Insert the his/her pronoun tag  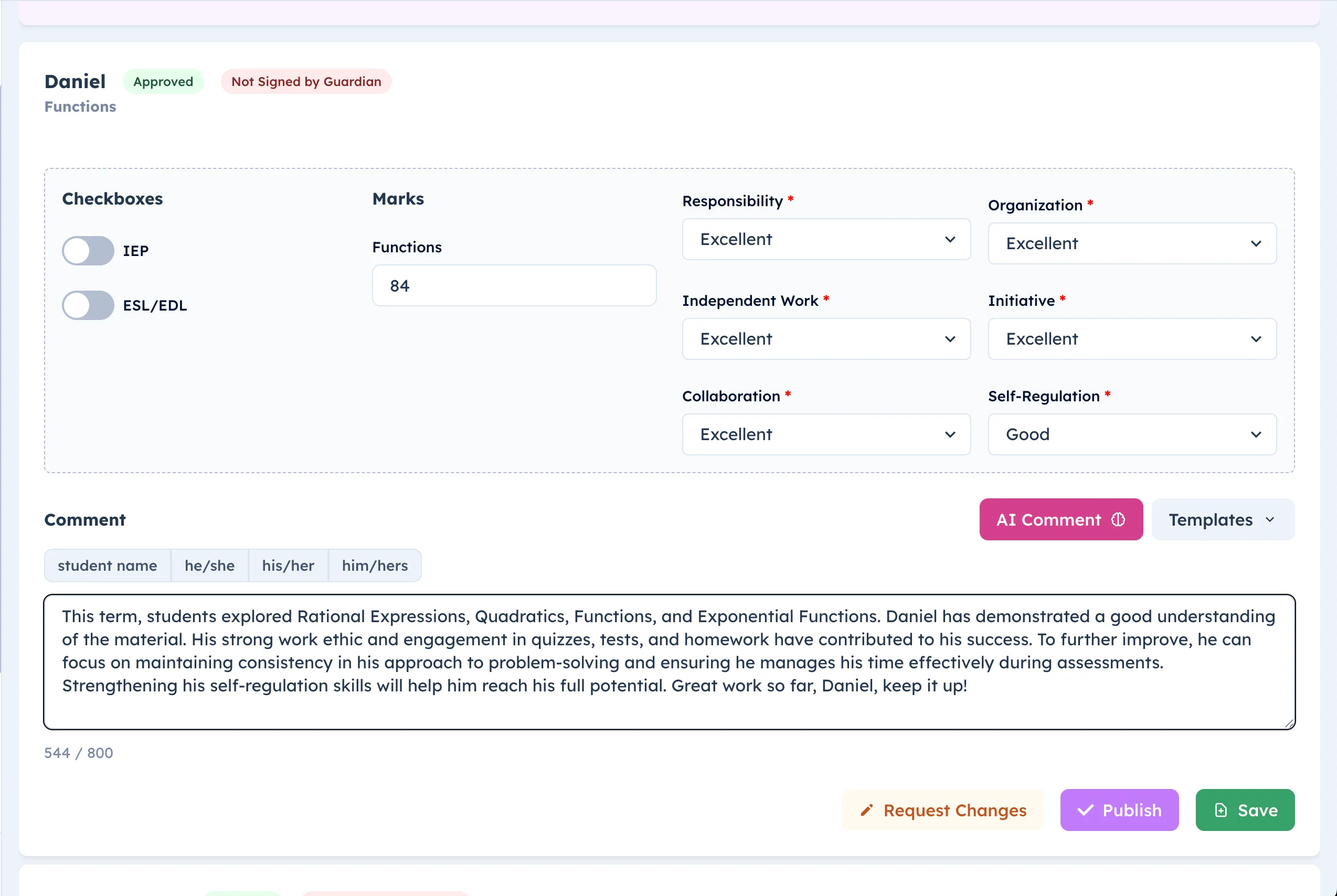[288, 566]
